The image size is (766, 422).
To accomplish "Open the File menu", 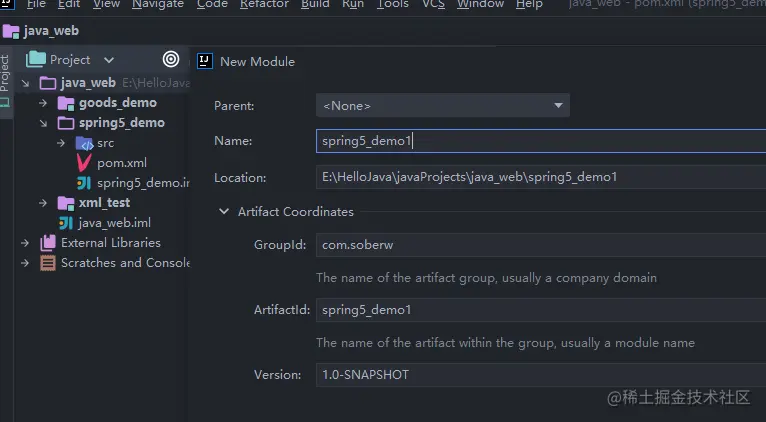I will [x=36, y=4].
